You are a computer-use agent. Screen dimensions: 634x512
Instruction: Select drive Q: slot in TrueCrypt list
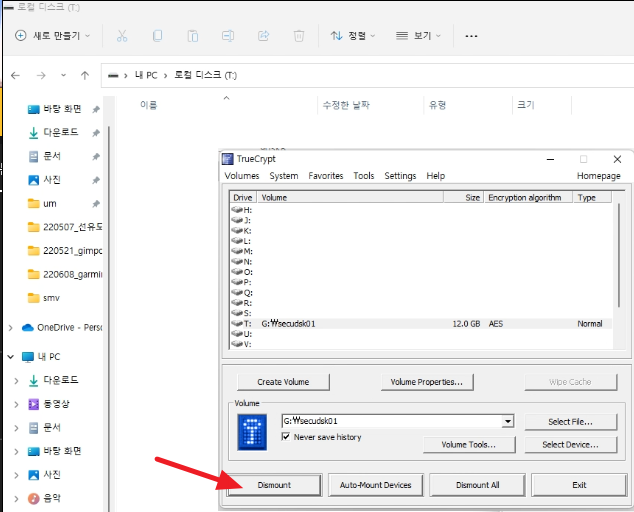pos(242,292)
